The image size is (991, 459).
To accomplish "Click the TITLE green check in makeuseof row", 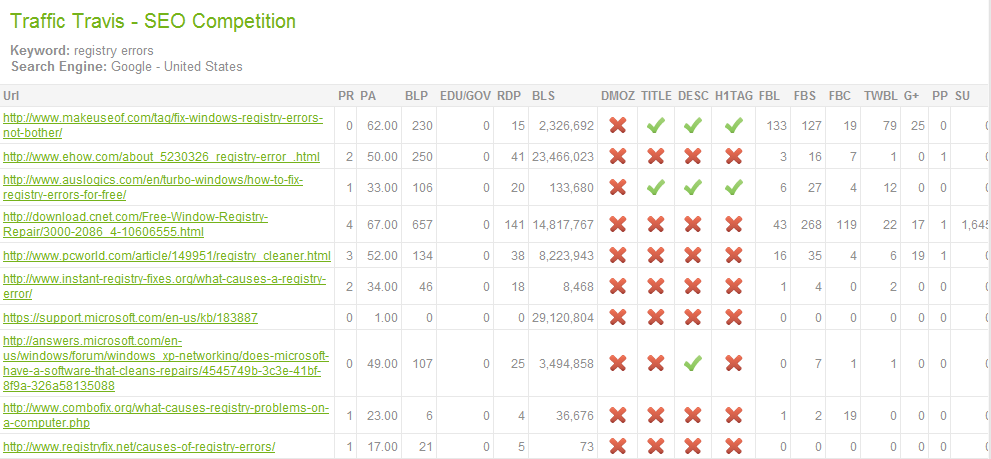I will click(655, 125).
